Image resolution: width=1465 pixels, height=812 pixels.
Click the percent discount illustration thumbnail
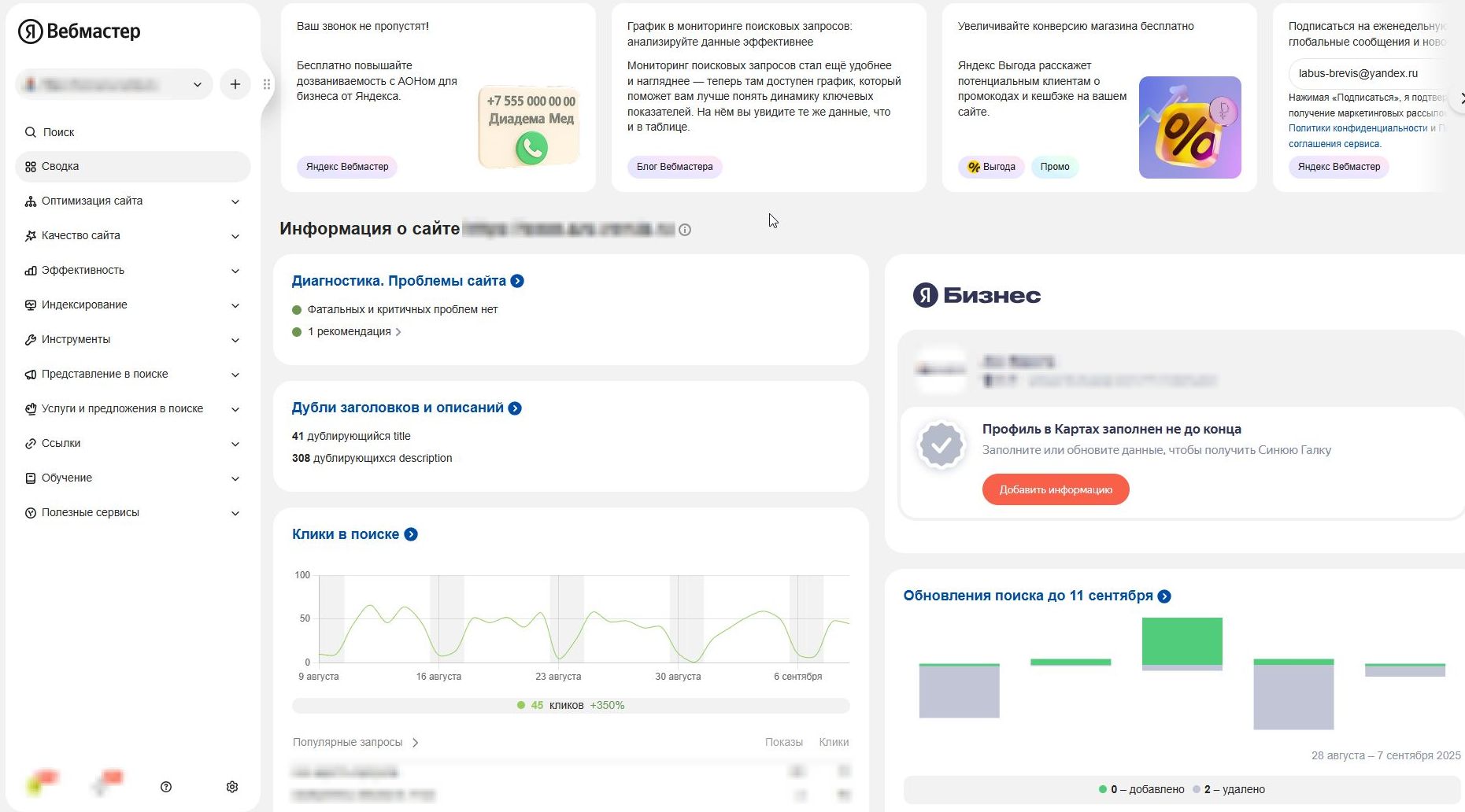coord(1190,127)
